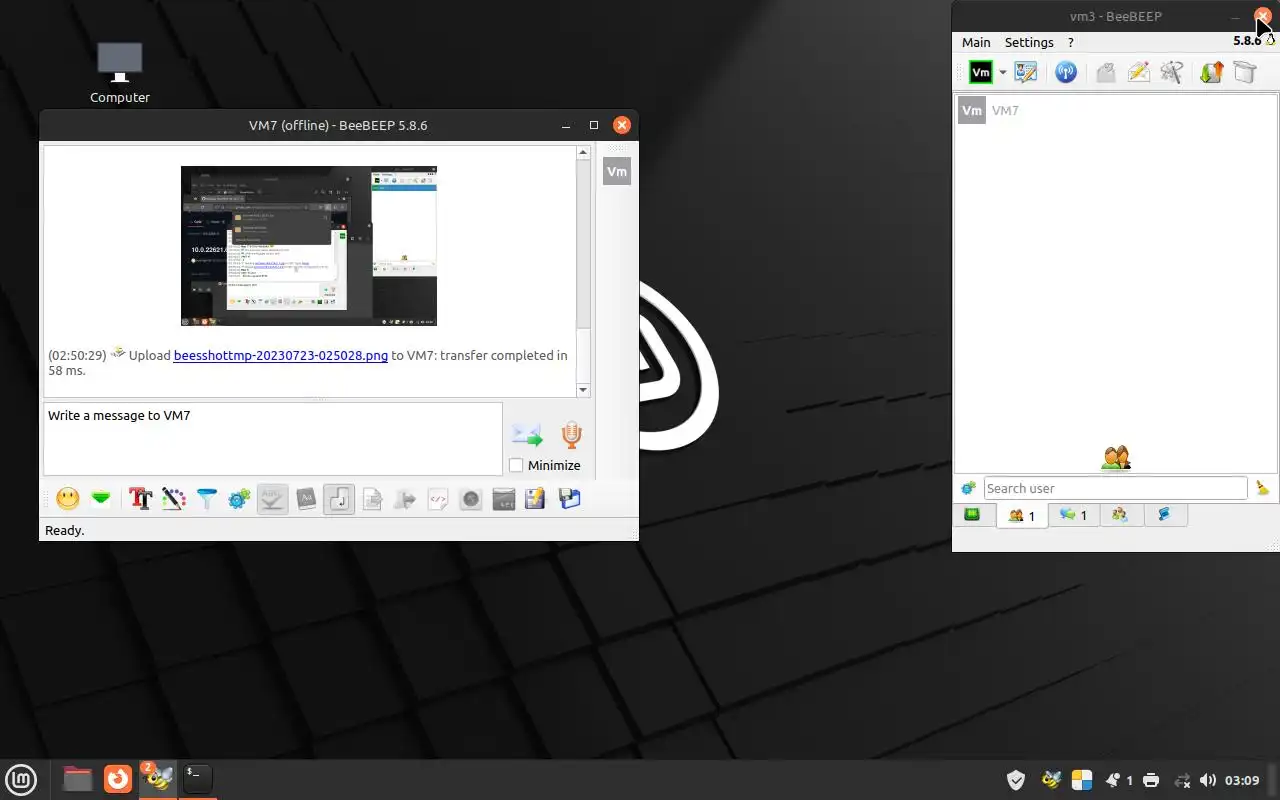
Task: Click the blue funnel filter icon
Action: [207, 499]
